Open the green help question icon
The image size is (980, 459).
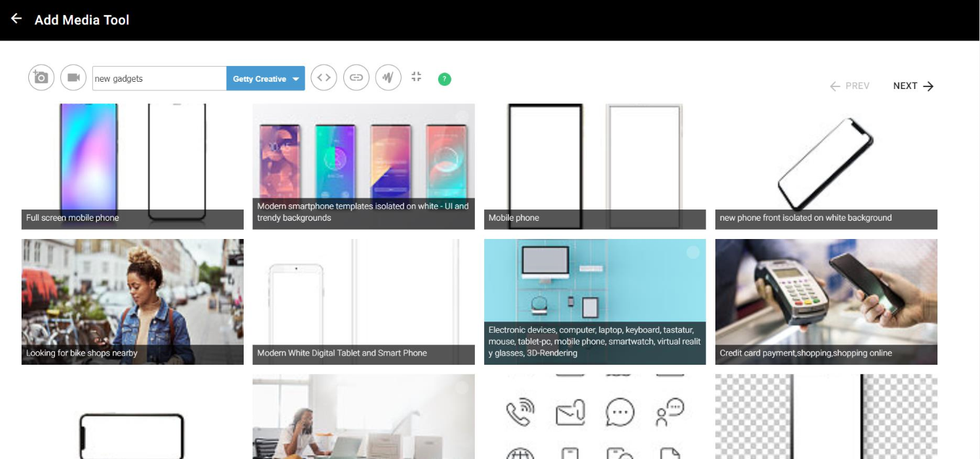(x=444, y=79)
